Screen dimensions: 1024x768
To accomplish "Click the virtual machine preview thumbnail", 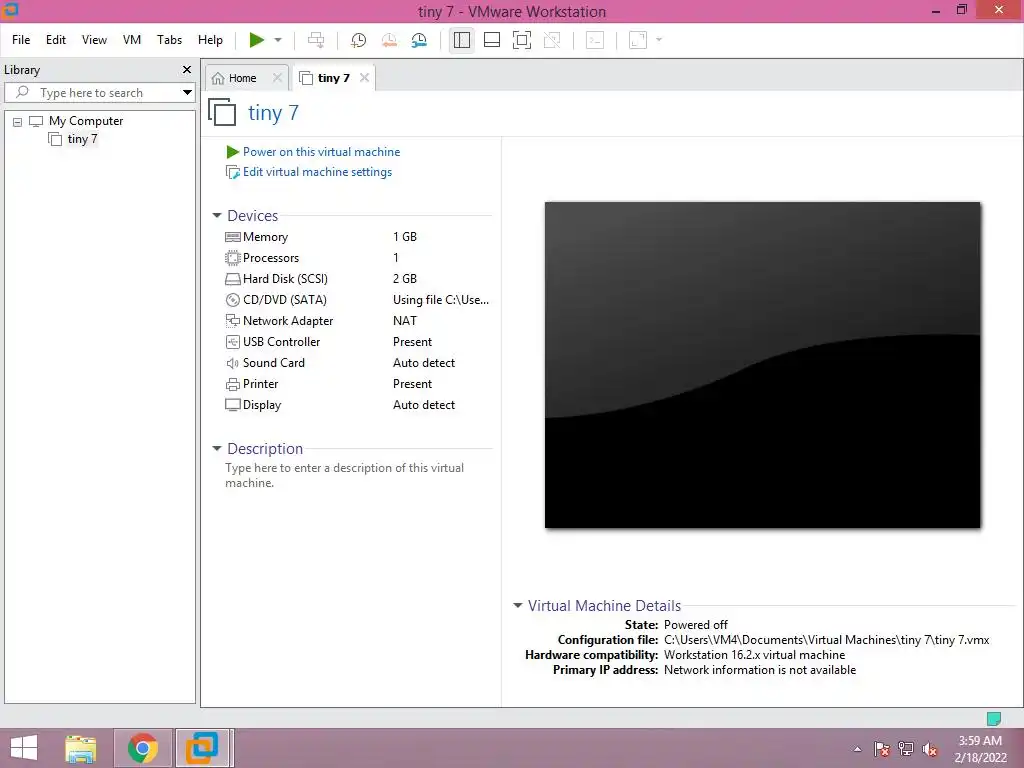I will coord(762,364).
